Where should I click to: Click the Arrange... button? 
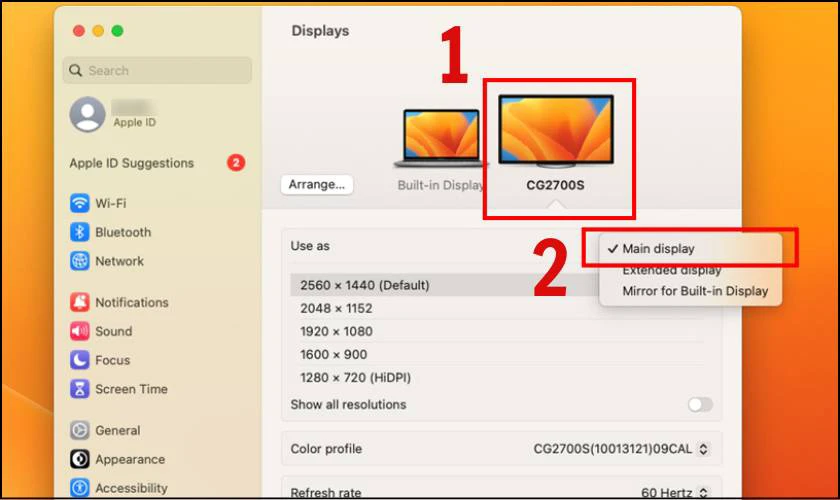point(316,184)
